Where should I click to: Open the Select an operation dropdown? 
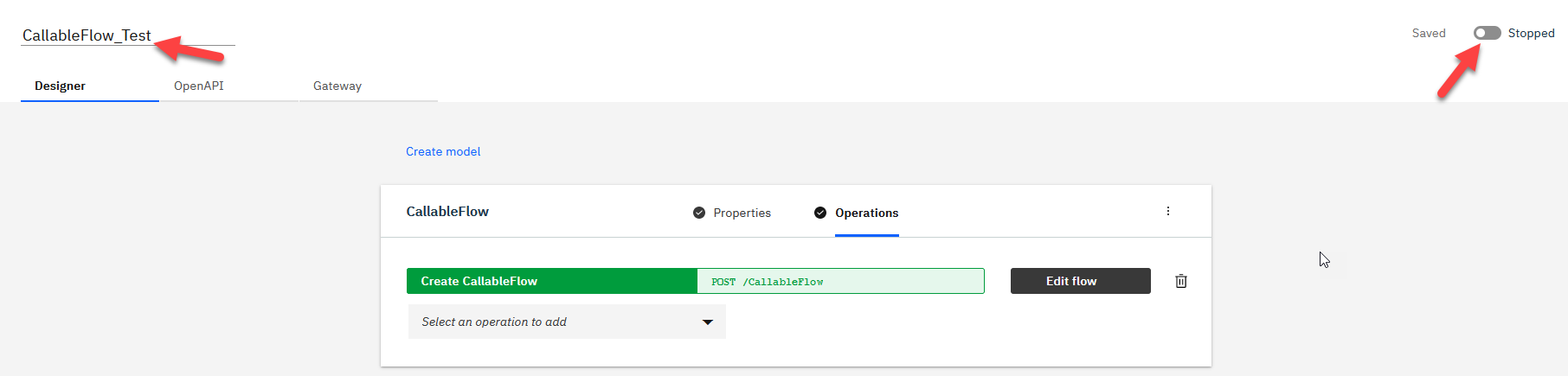566,322
